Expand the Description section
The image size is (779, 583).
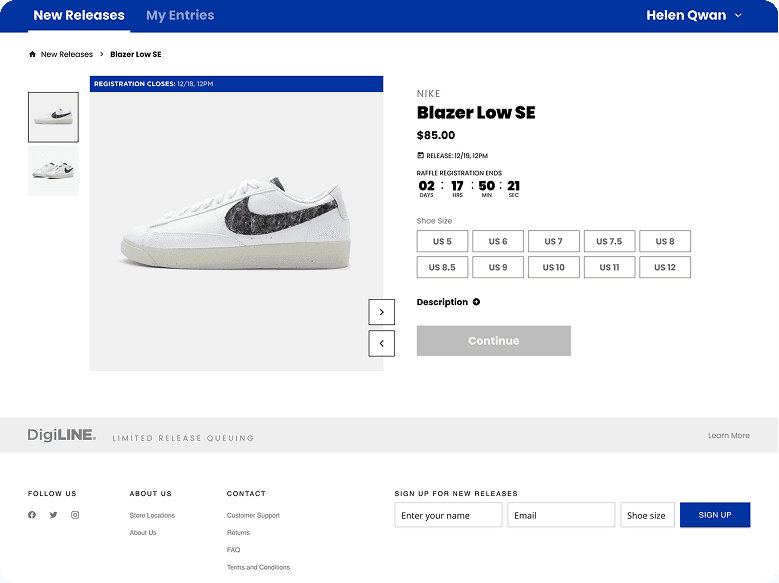coord(443,302)
